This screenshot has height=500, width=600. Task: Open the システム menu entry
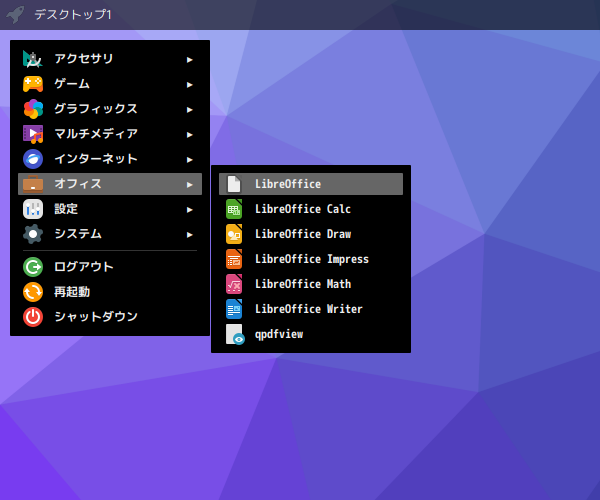click(110, 234)
